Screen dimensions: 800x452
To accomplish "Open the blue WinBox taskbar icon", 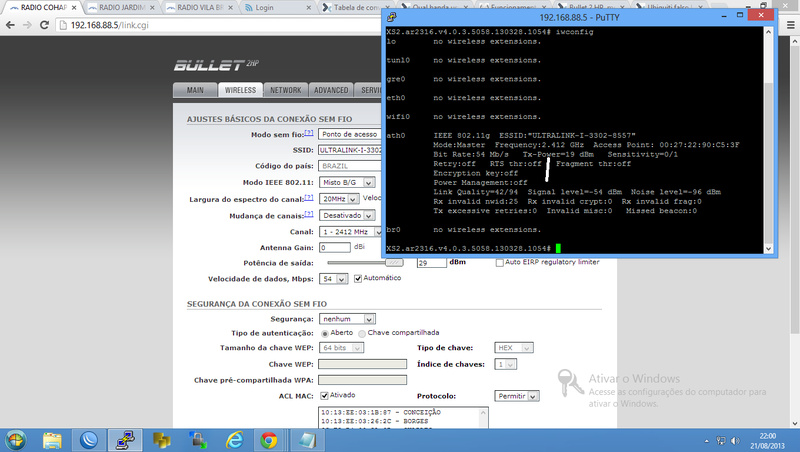I will click(89, 440).
